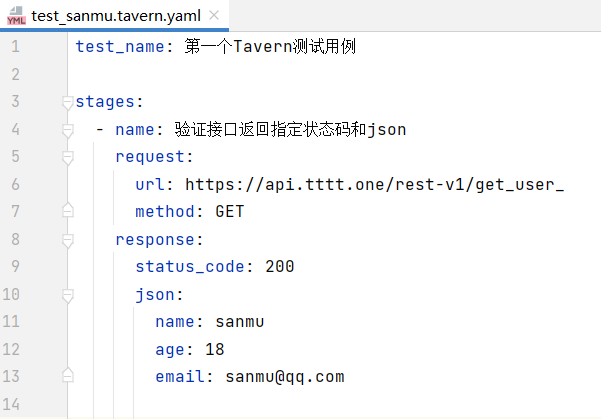Click the text 验证接口返回指定状态码和json
The width and height of the screenshot is (601, 419).
tap(291, 130)
